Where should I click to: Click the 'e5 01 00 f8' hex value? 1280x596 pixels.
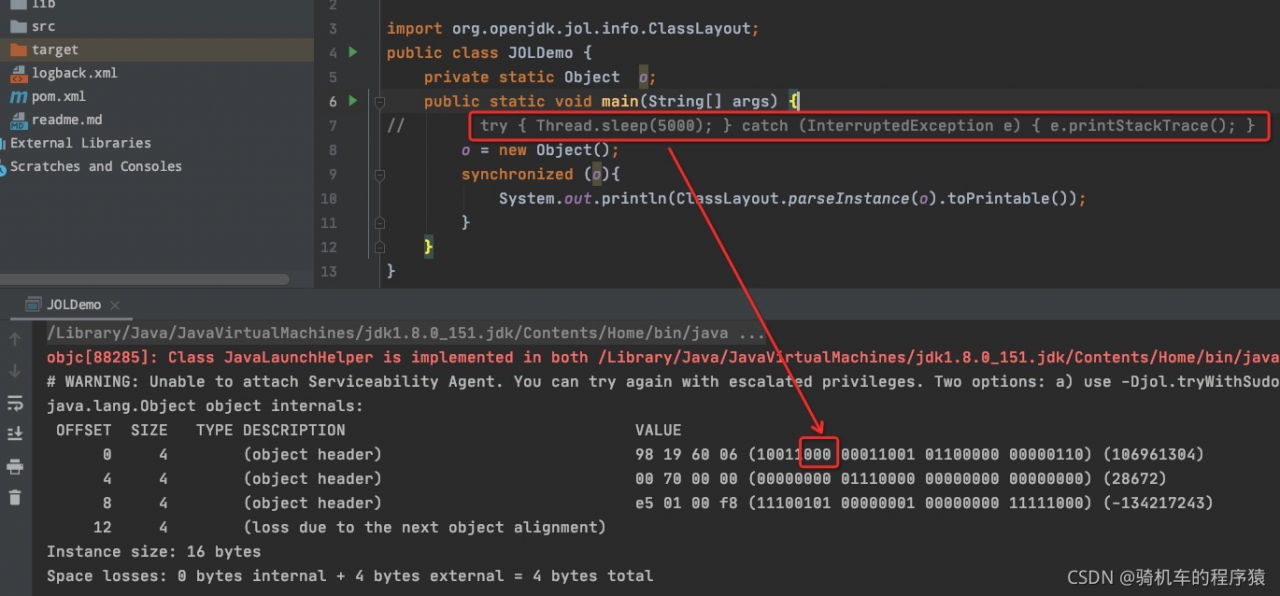pyautogui.click(x=686, y=502)
